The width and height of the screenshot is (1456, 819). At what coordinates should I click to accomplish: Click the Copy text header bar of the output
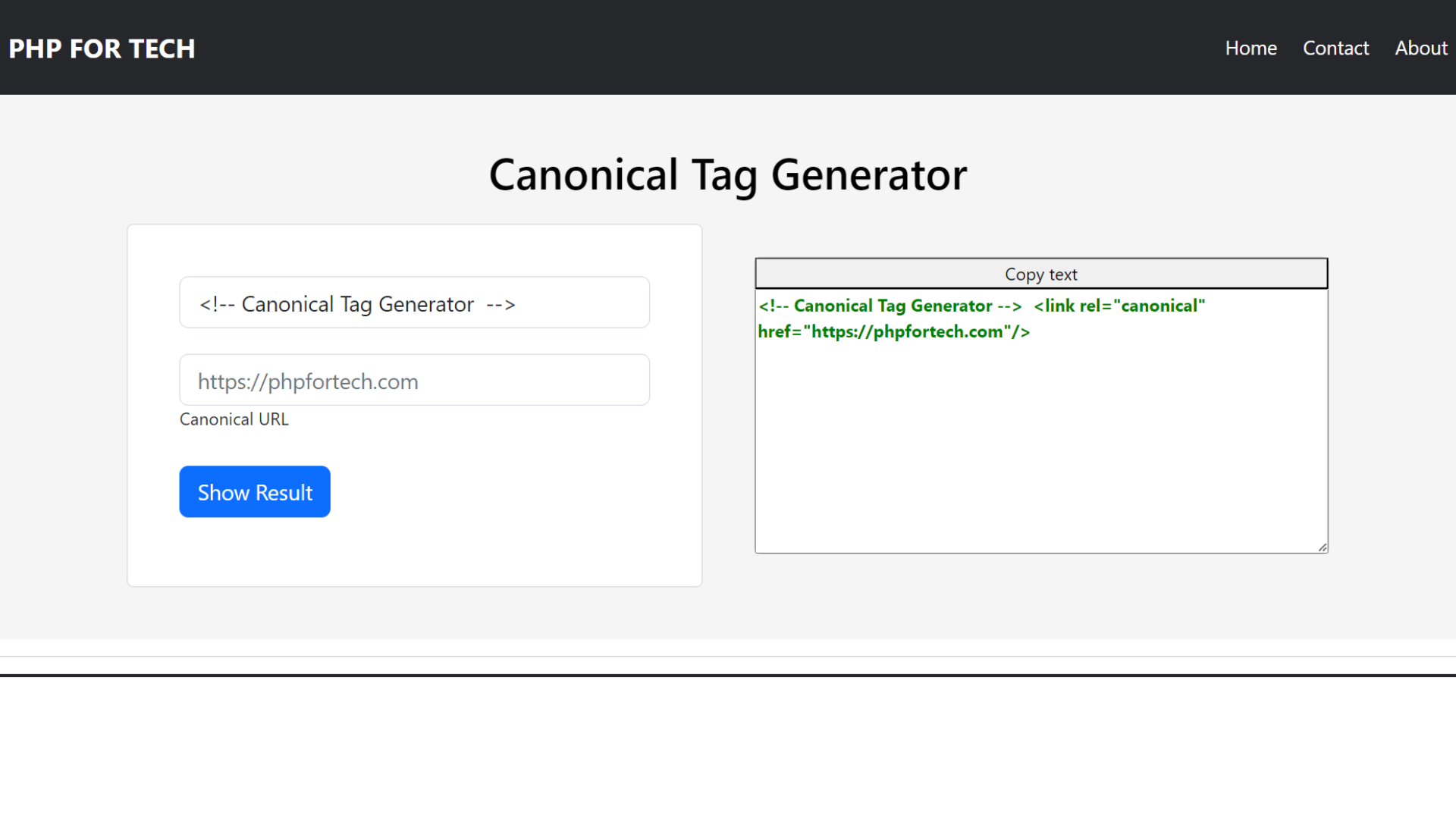click(x=1040, y=274)
